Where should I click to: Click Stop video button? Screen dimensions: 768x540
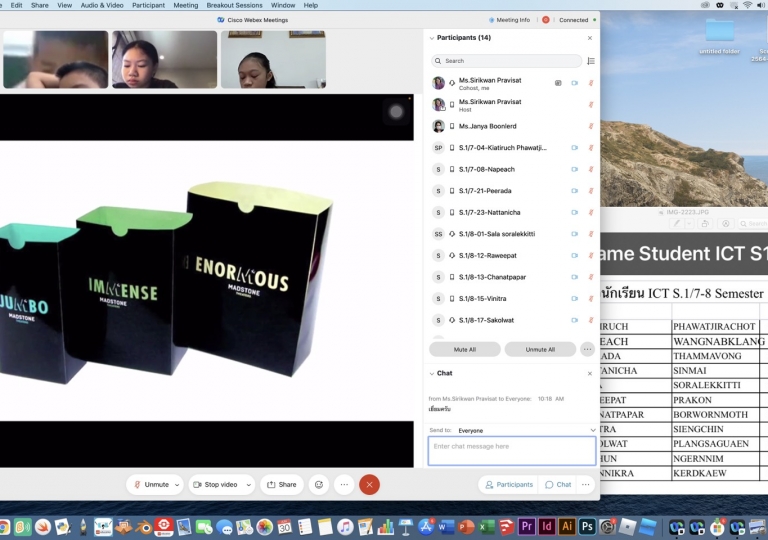pyautogui.click(x=216, y=485)
